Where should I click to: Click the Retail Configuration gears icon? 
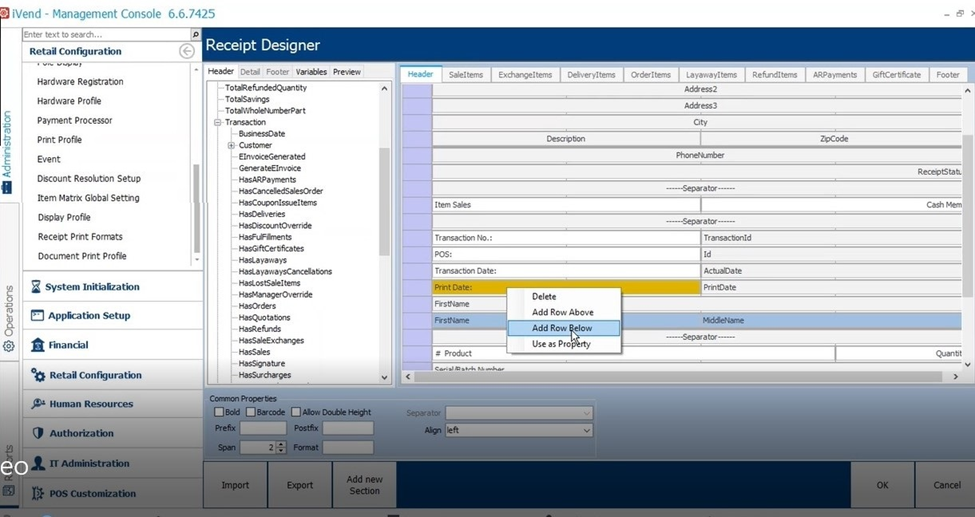click(x=38, y=375)
